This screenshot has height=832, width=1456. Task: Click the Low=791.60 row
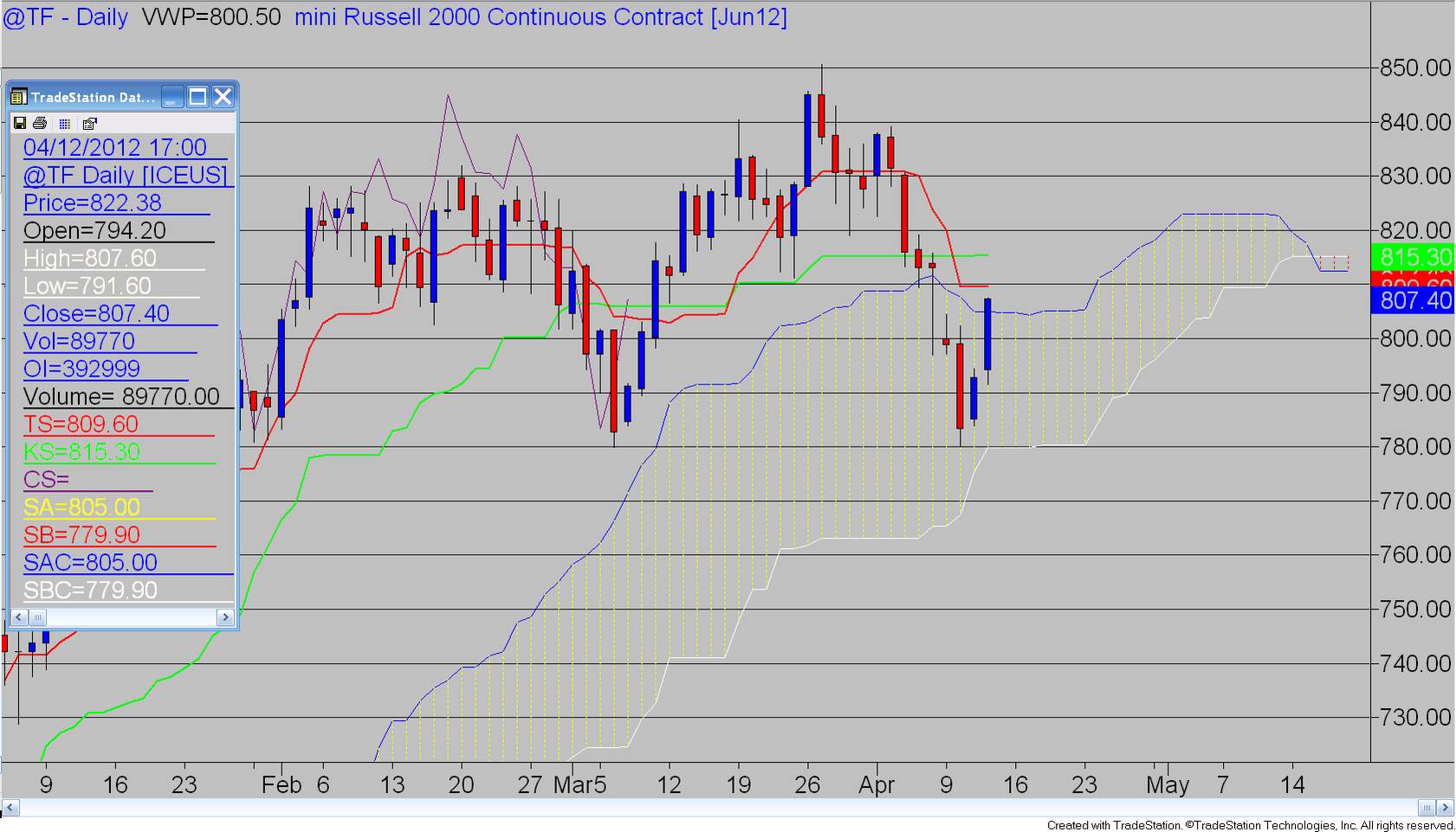(87, 286)
